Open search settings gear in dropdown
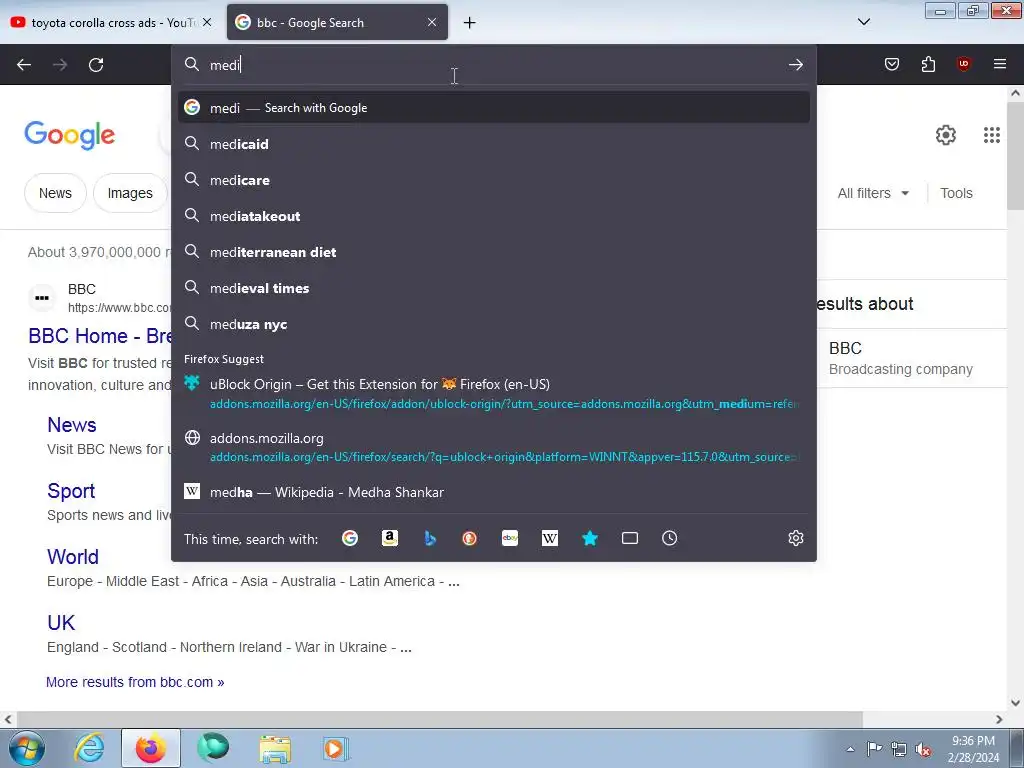 coord(795,538)
